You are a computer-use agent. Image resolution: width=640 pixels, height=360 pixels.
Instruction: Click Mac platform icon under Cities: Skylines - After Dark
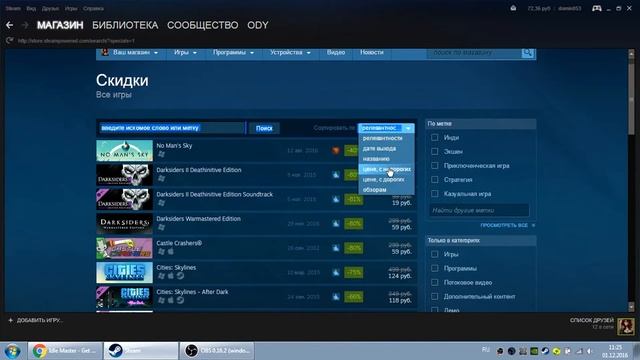(x=171, y=300)
